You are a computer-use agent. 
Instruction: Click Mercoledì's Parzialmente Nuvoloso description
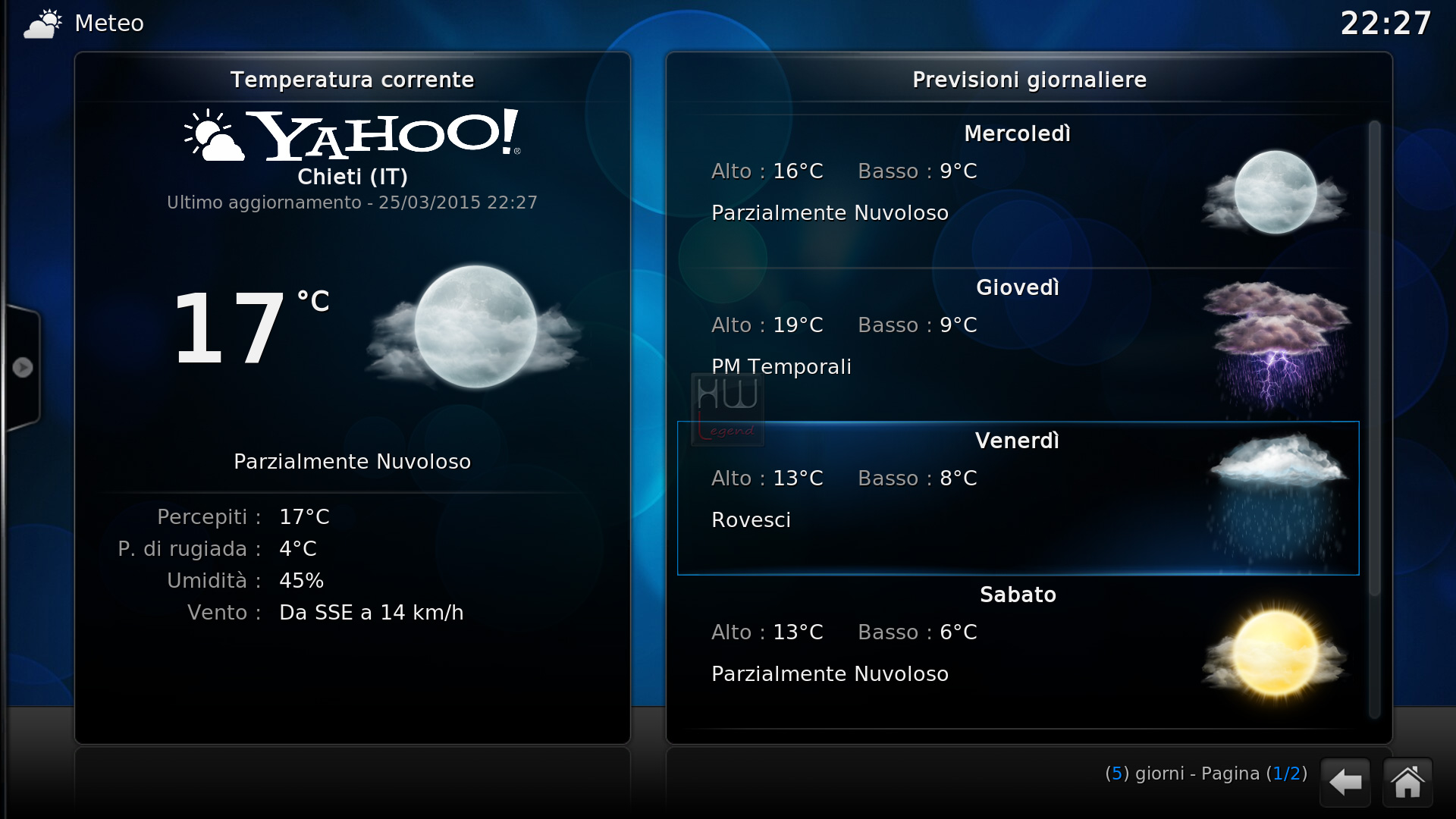click(830, 213)
